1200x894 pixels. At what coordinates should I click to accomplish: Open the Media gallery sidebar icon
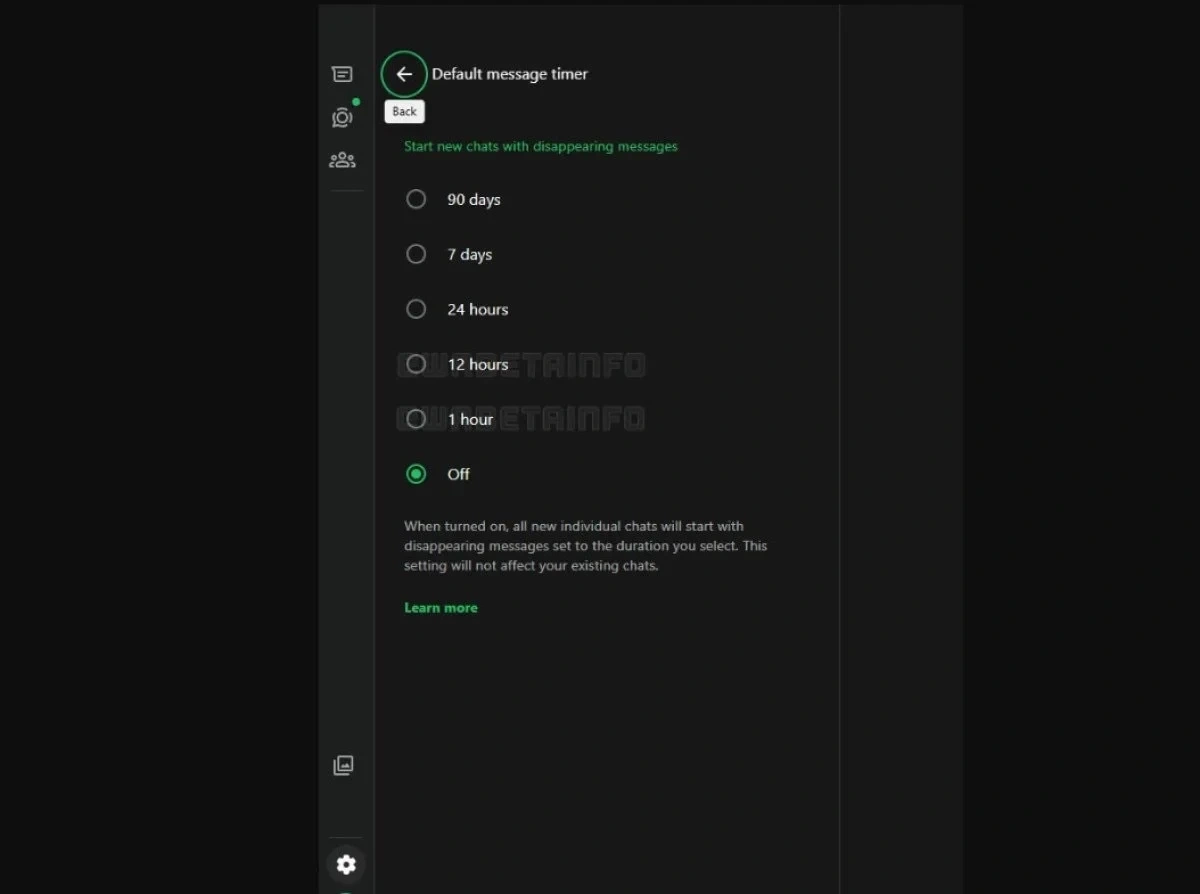tap(343, 765)
